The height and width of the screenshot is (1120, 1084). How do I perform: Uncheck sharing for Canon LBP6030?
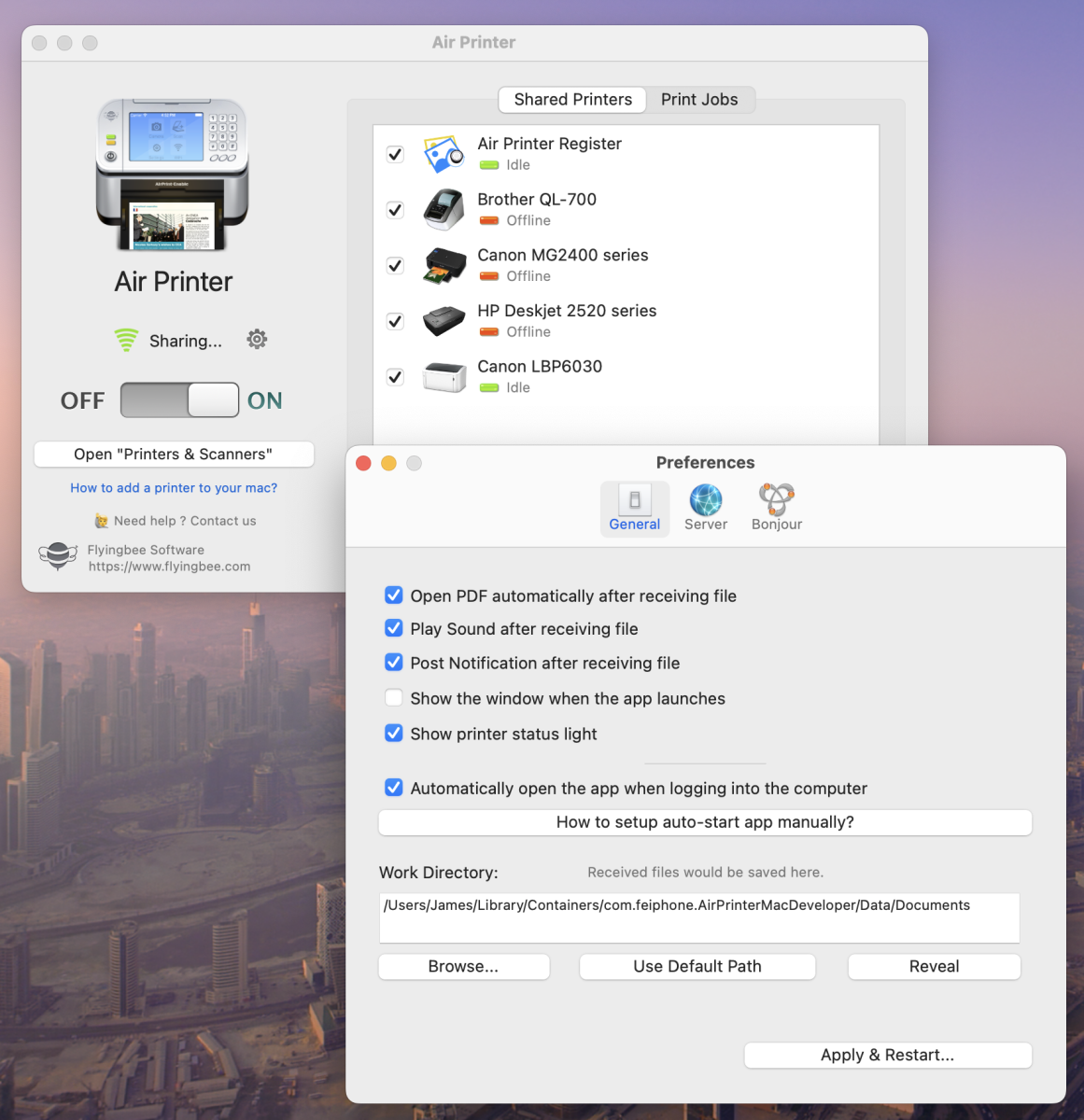click(396, 377)
